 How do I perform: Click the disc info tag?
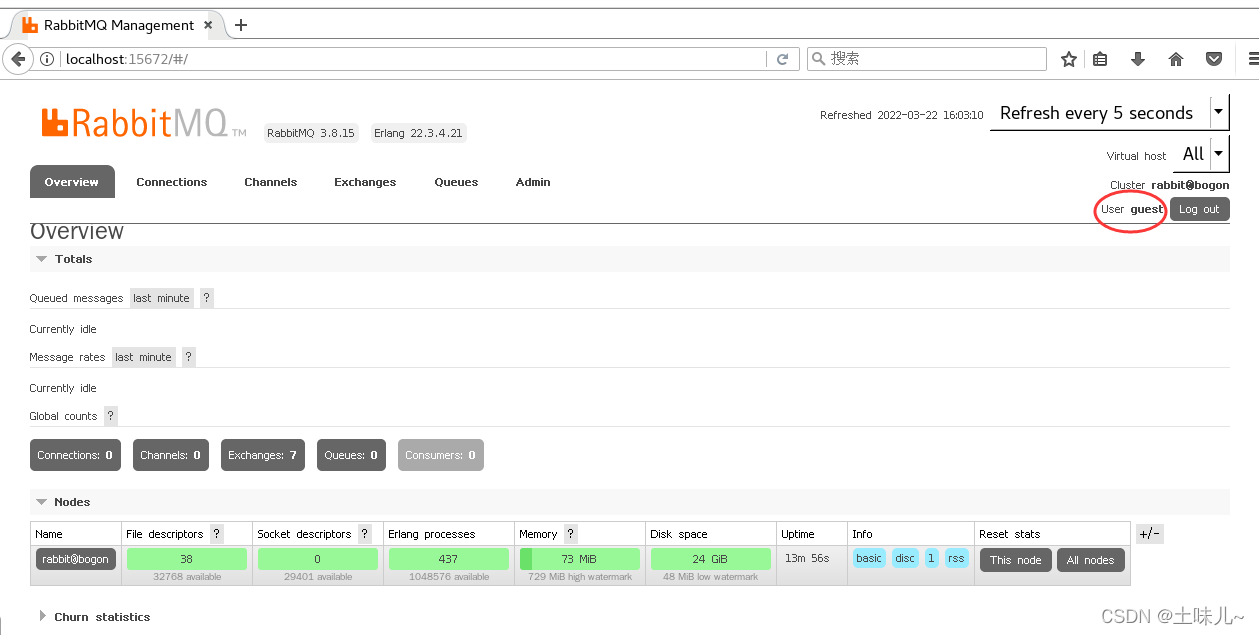coord(905,558)
